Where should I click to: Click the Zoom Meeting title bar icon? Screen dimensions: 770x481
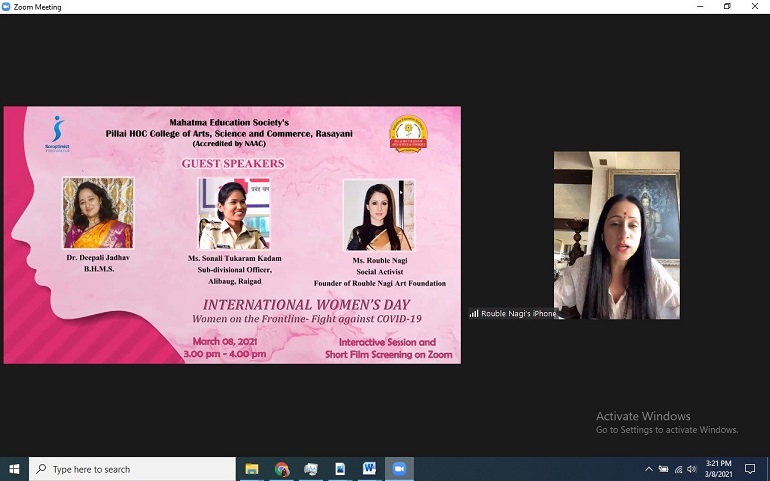(6, 7)
